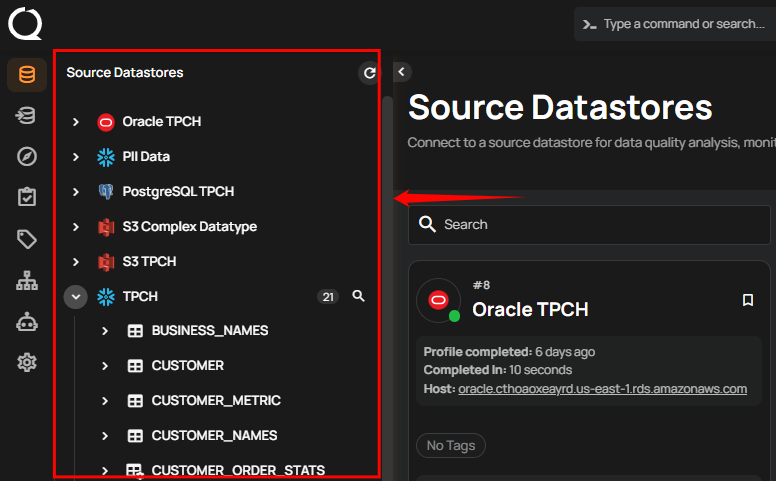Screen dimensions: 776x481
Task: Open the hierarchy library sidebar icon
Action: [x=27, y=281]
